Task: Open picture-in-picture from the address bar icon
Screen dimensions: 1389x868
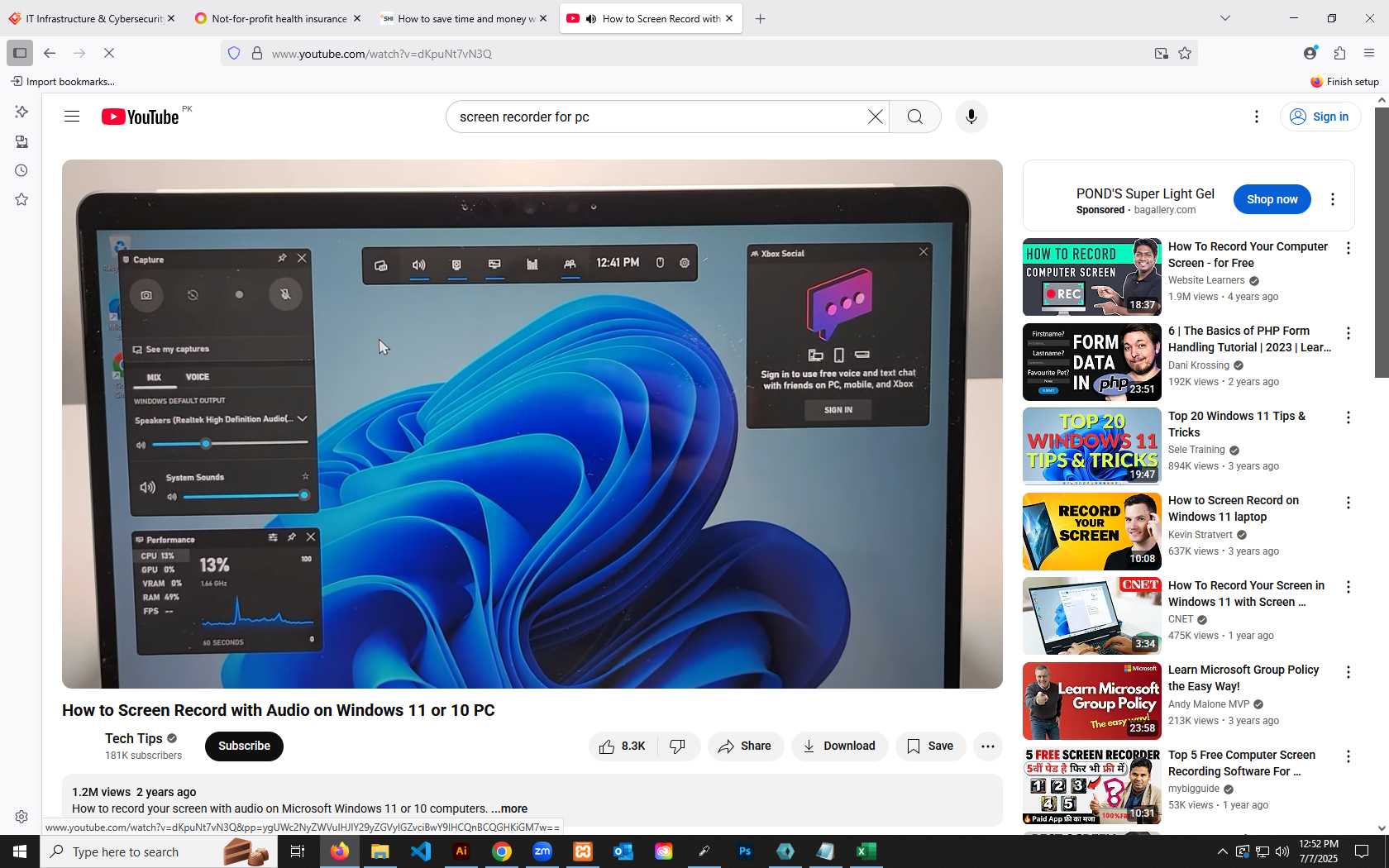Action: click(x=1162, y=53)
